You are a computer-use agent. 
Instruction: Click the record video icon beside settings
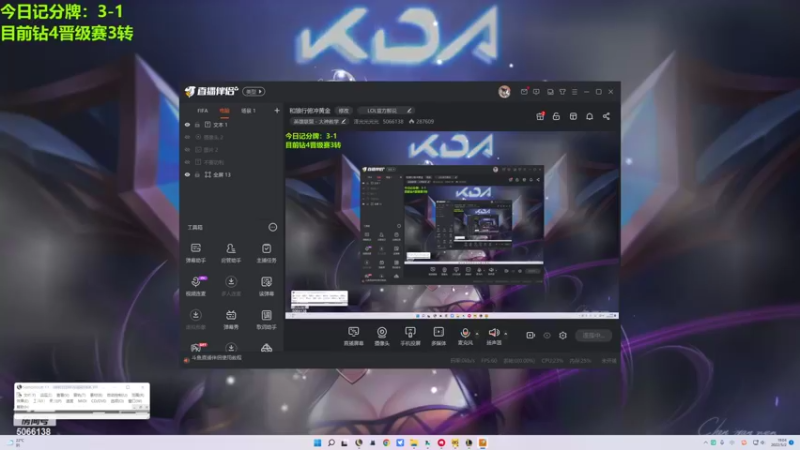tap(531, 335)
